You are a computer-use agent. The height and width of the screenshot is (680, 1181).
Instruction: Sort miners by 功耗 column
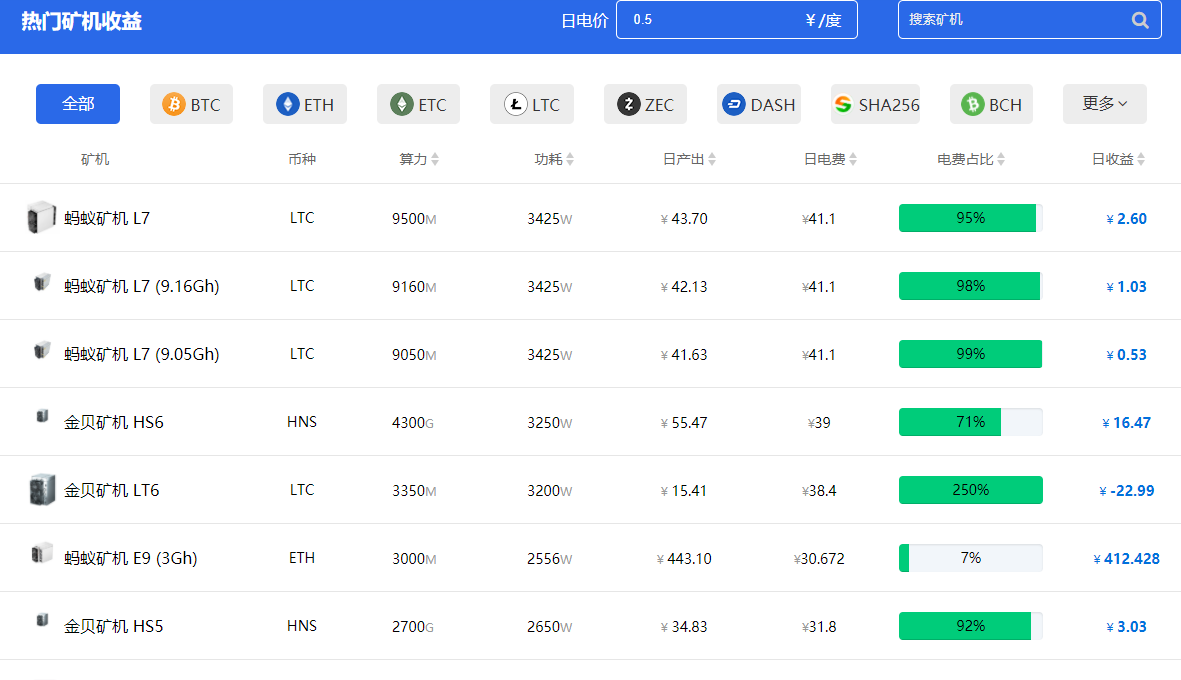pos(554,159)
